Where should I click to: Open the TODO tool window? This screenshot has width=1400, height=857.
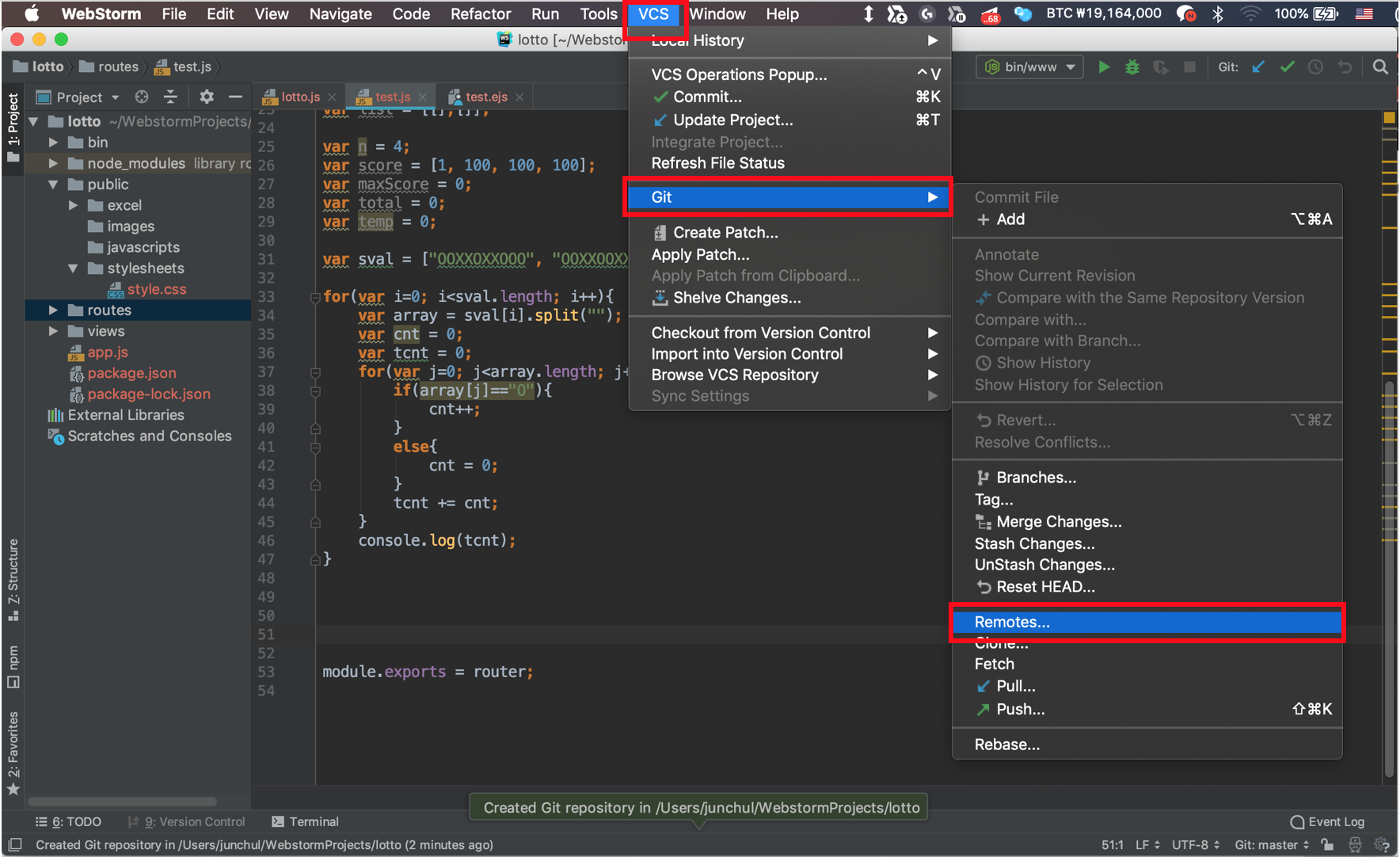[x=68, y=821]
